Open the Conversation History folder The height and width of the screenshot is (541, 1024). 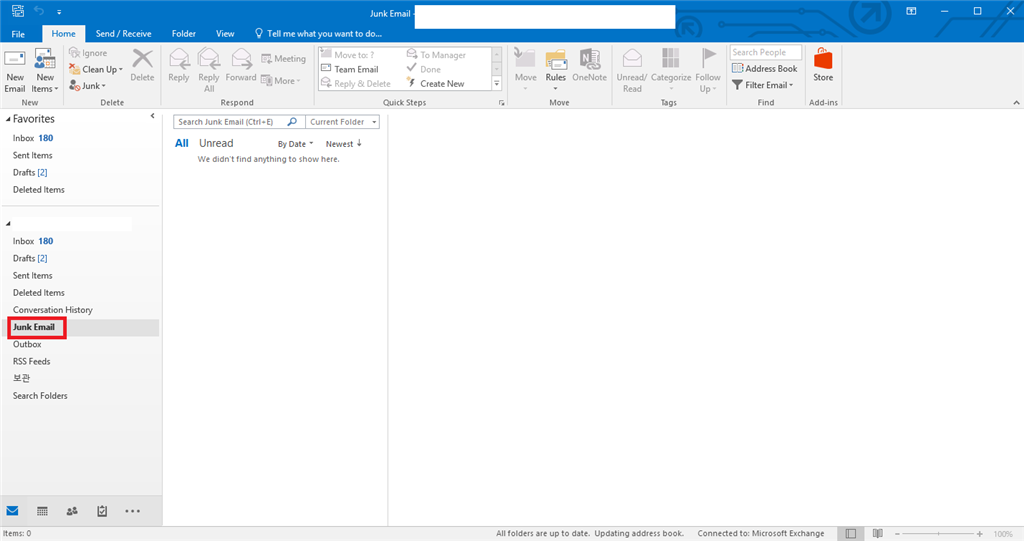(x=53, y=310)
